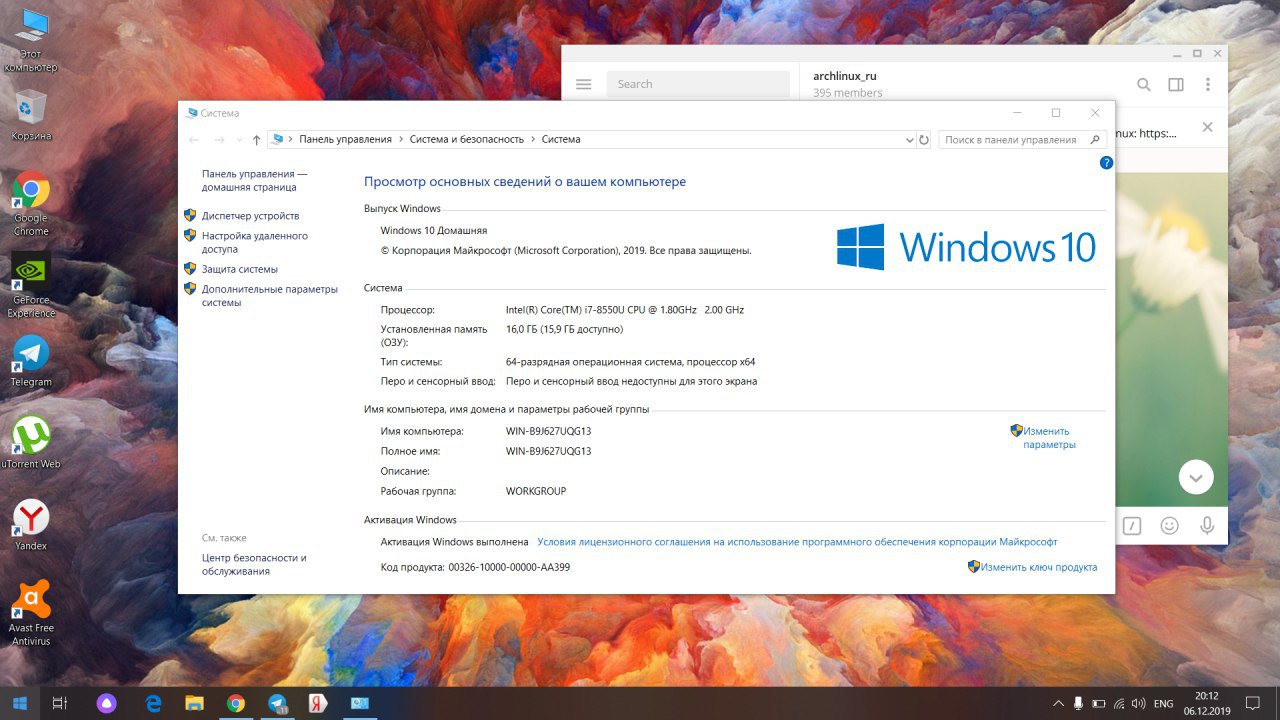Select Панель управления breadcrumb
1280x720 pixels.
(346, 140)
